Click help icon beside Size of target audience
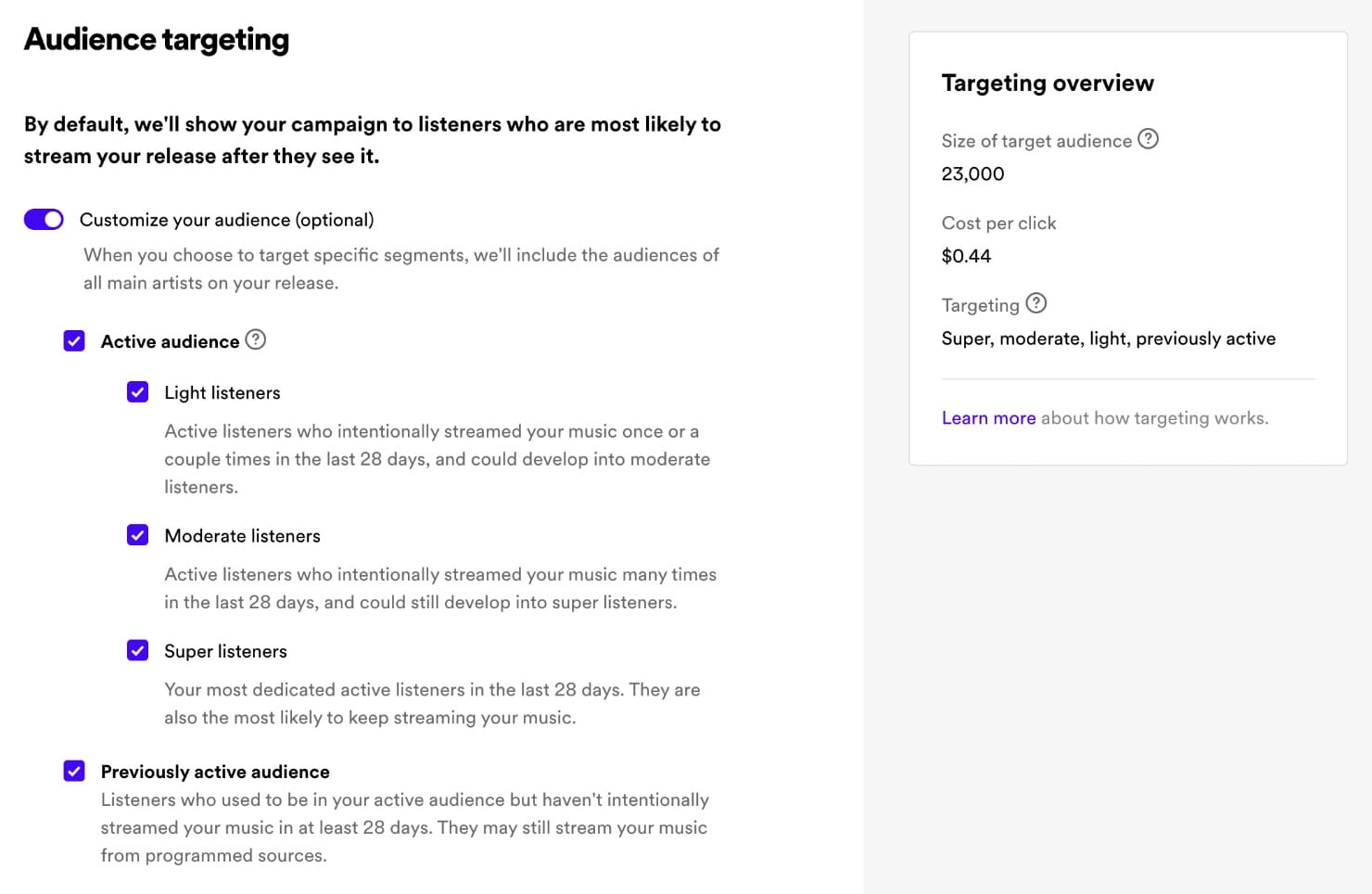The width and height of the screenshot is (1372, 894). pyautogui.click(x=1148, y=139)
